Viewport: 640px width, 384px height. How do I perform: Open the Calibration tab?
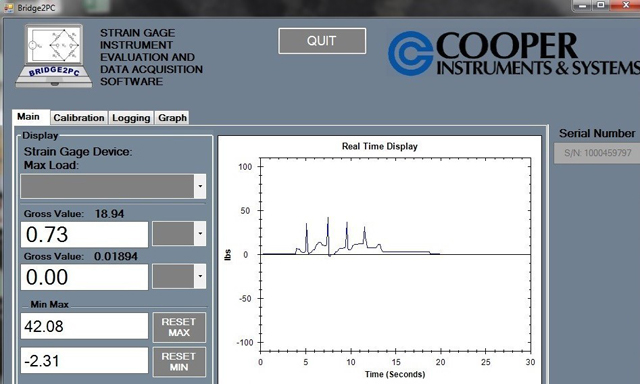point(79,118)
